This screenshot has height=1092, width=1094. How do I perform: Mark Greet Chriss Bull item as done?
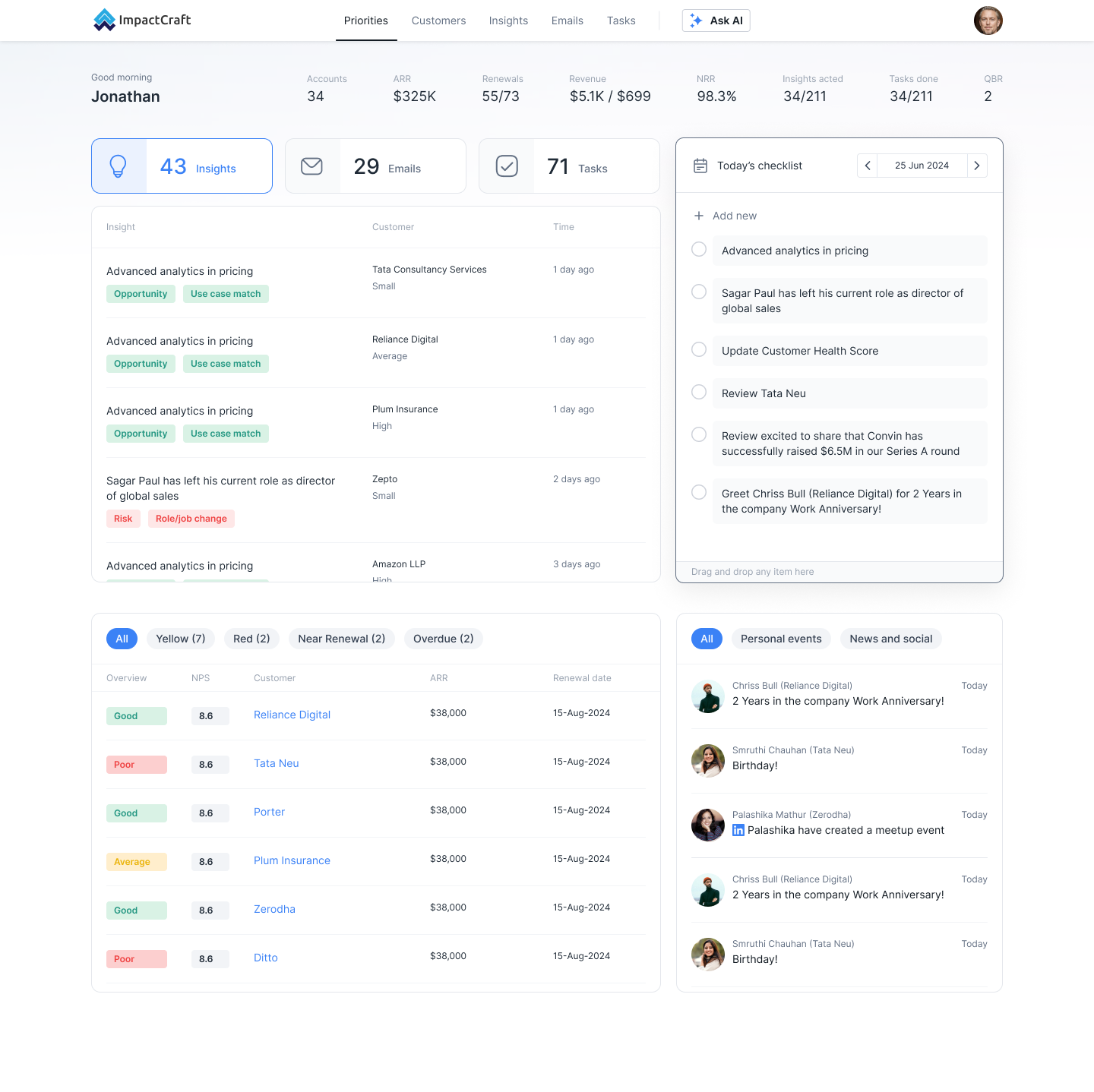coord(699,492)
